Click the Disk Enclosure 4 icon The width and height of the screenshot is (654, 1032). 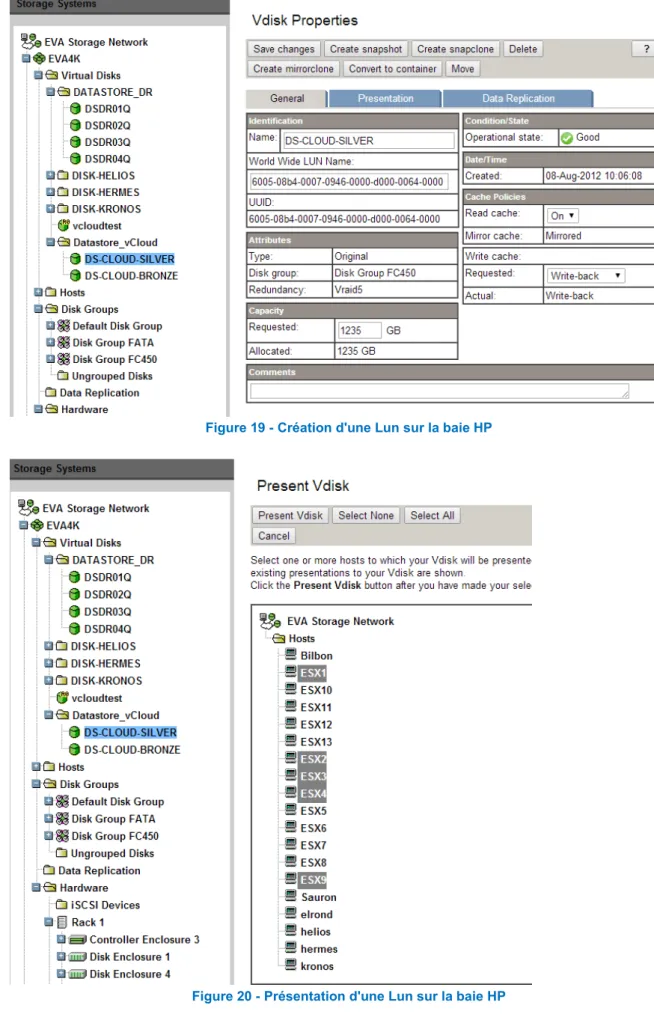78,974
